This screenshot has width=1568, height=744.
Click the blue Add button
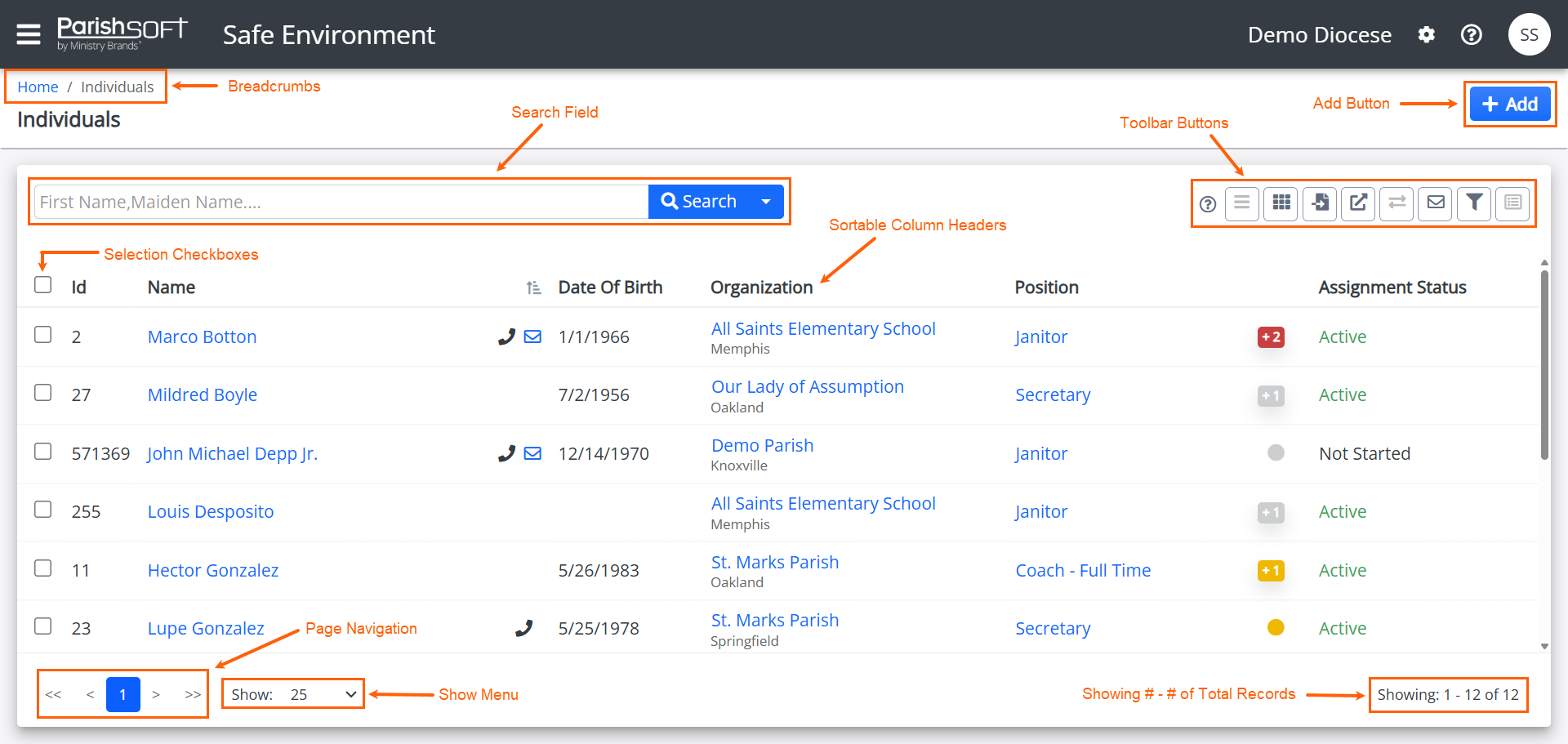(1509, 104)
